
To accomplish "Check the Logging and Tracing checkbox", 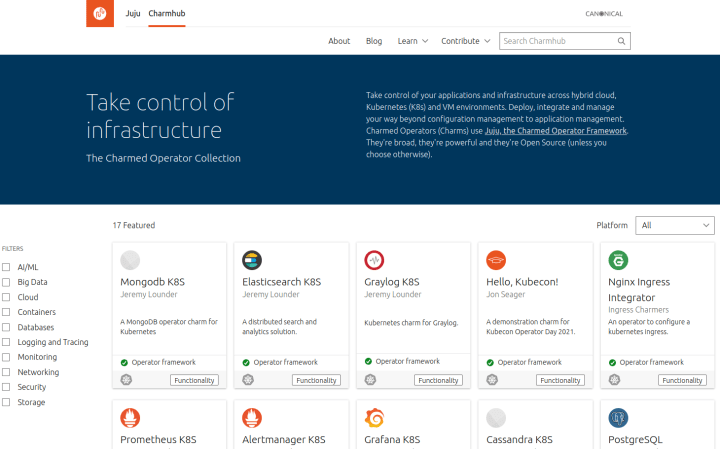I will click(6, 342).
